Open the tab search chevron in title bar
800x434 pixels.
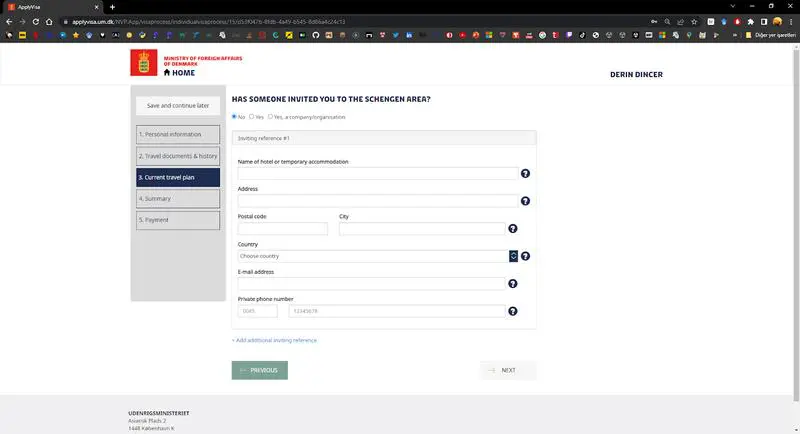[733, 7]
